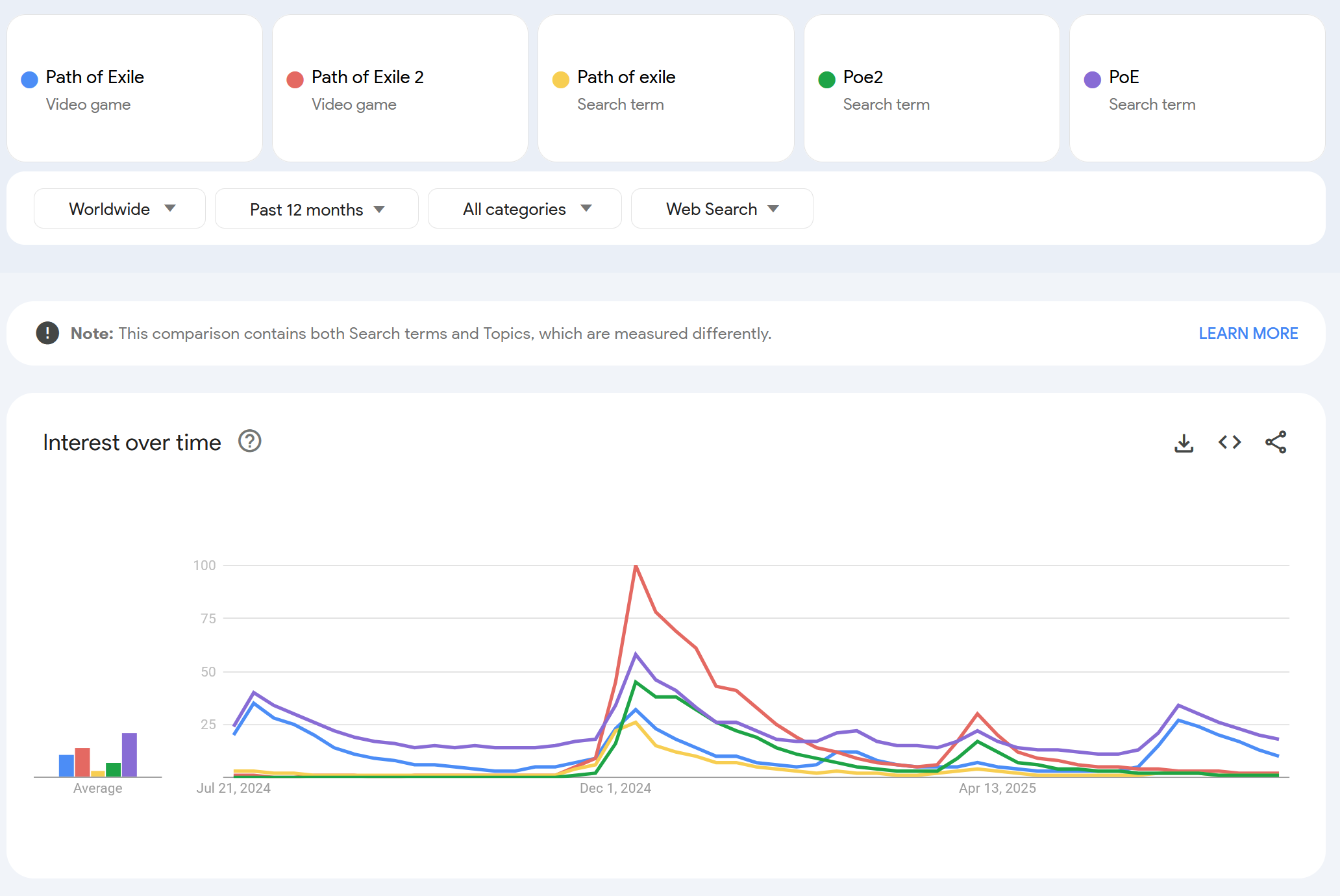Click the Interest over time heading

132,442
